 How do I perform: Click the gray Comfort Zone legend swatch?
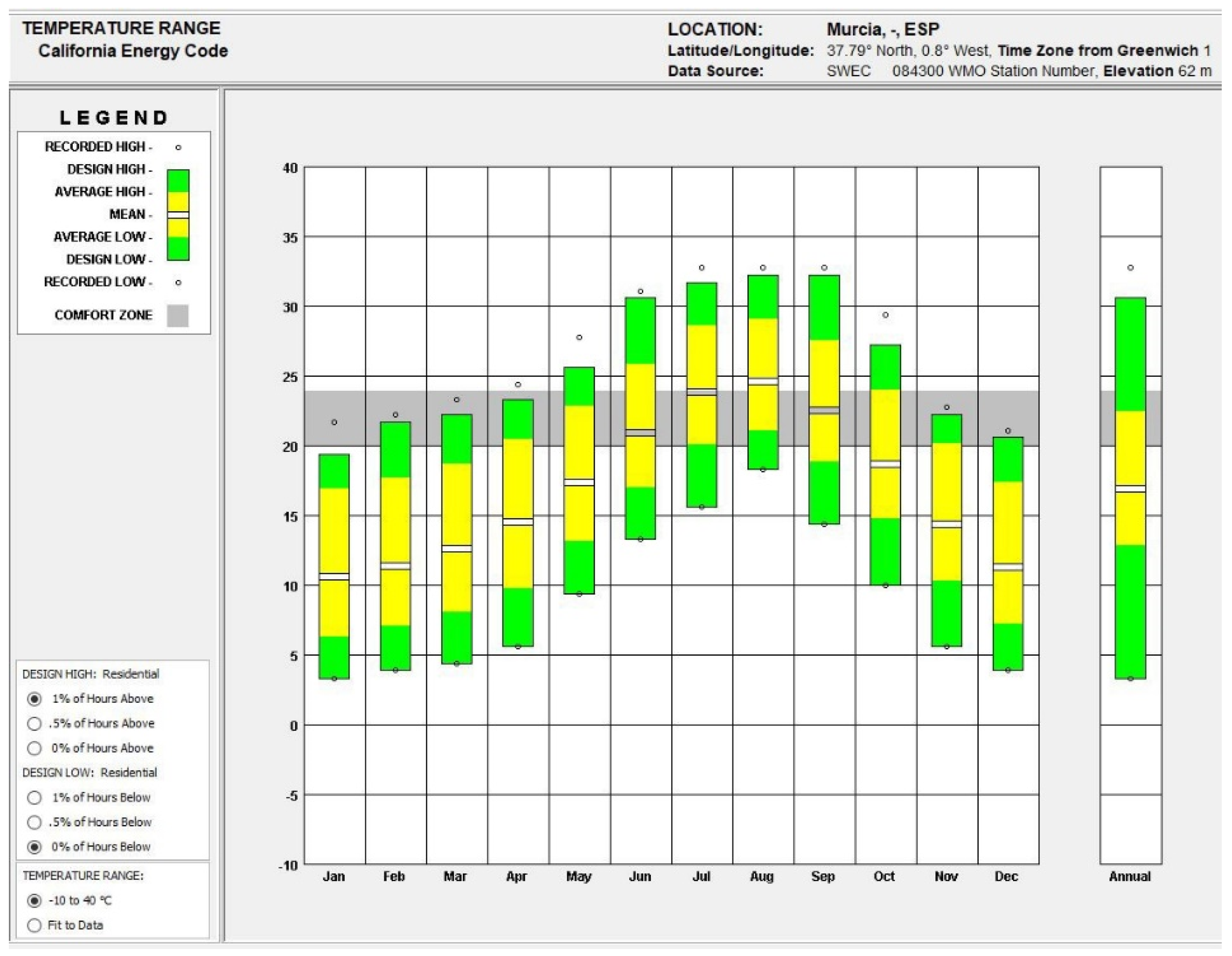tap(178, 315)
